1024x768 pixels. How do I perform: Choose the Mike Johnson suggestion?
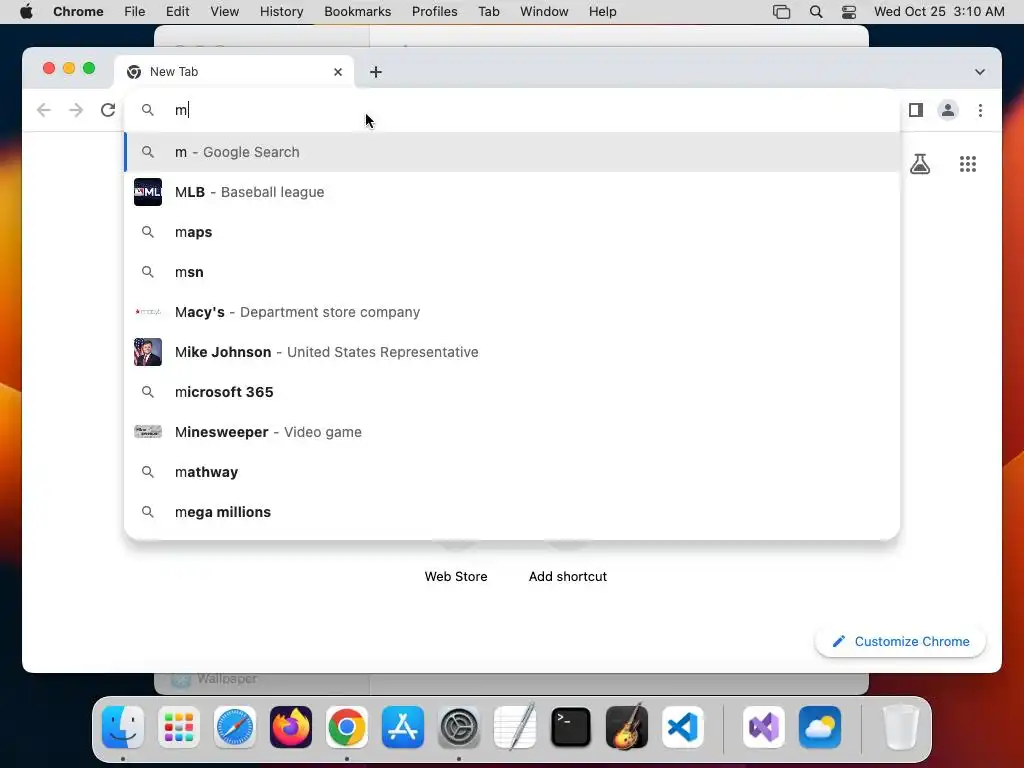point(512,352)
